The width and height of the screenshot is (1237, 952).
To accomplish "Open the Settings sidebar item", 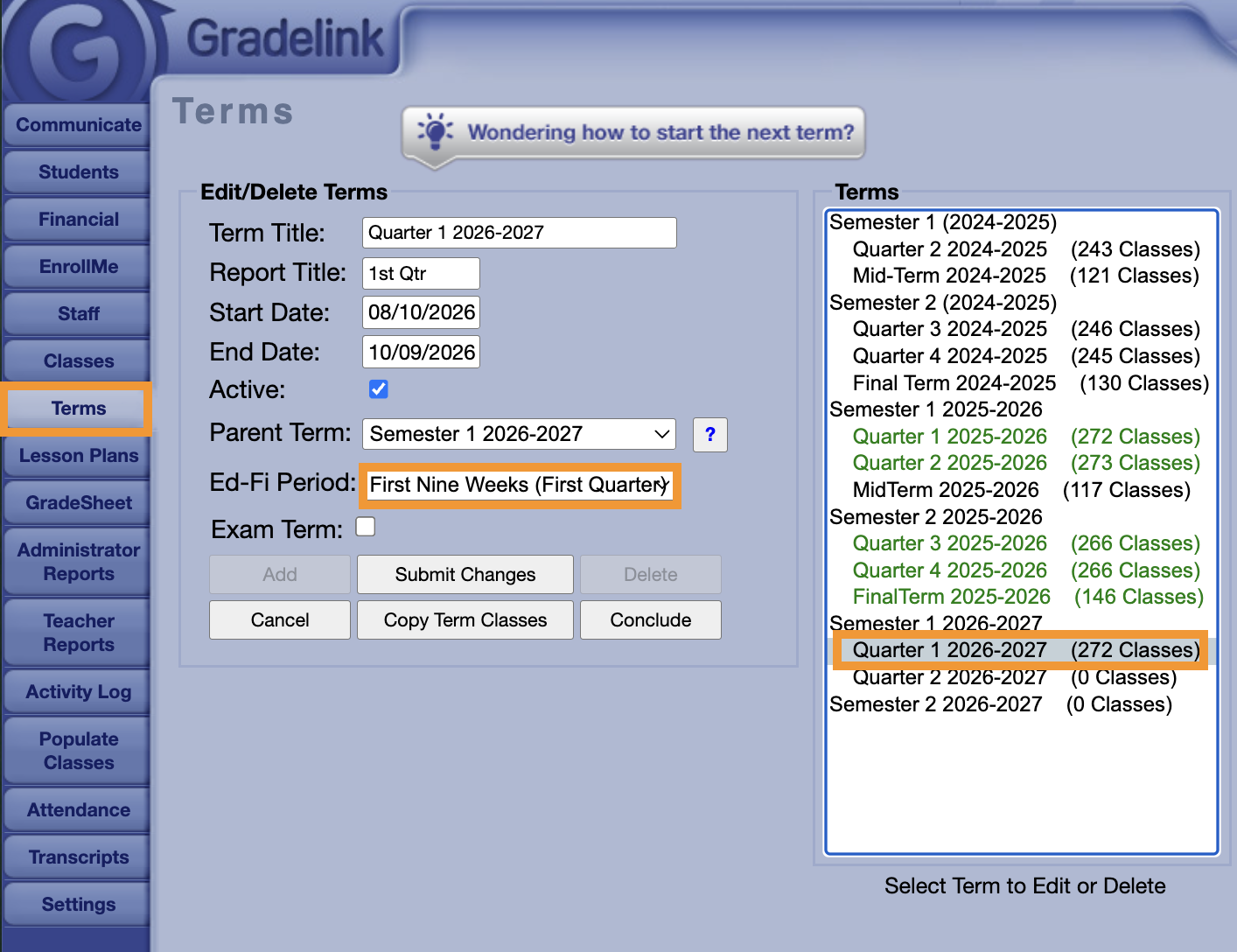I will tap(78, 905).
